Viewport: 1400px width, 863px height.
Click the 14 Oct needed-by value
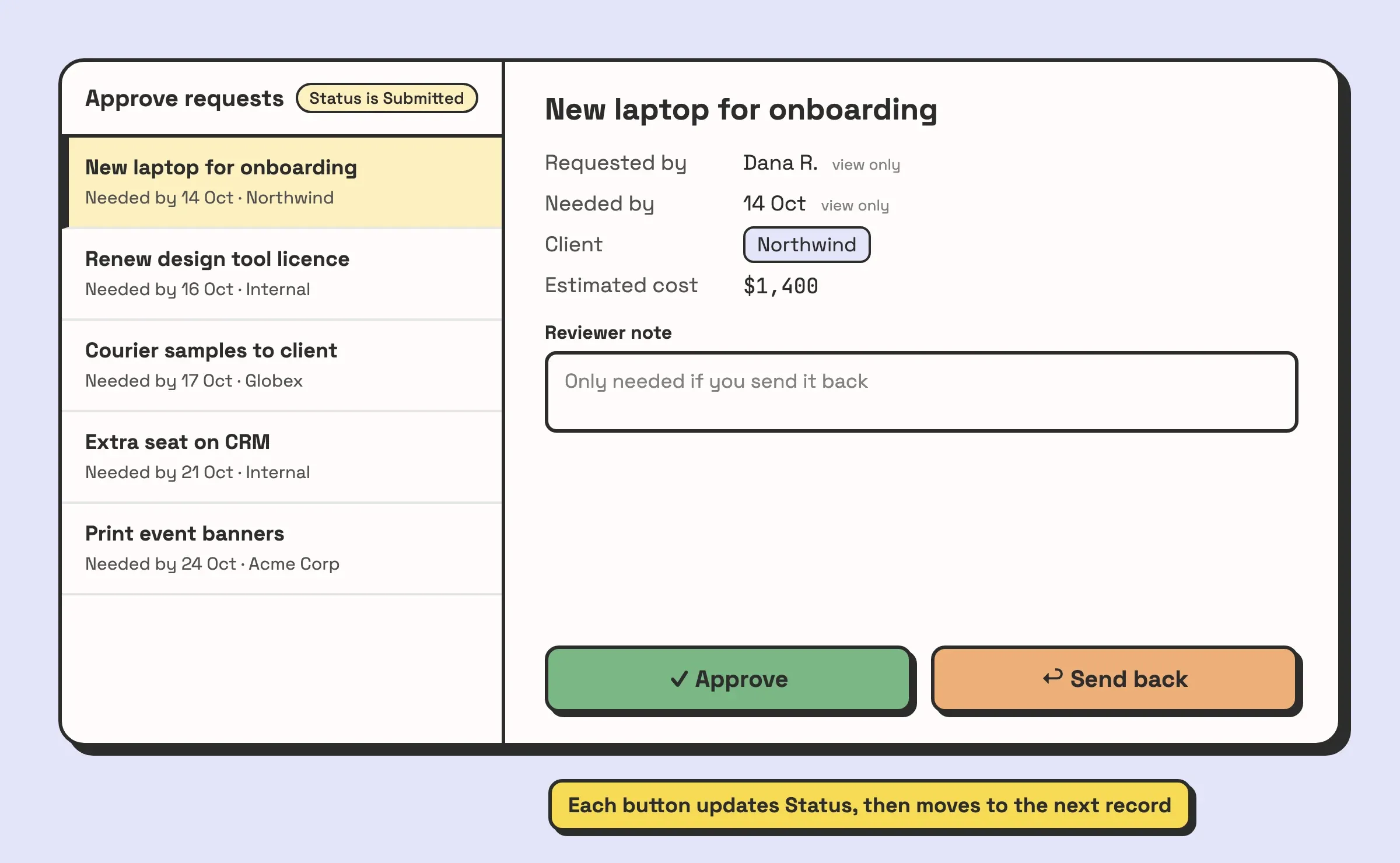[x=774, y=204]
